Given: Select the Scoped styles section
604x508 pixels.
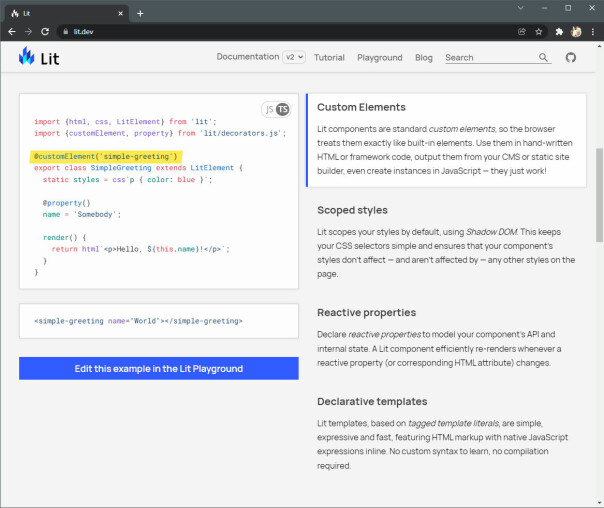Looking at the screenshot, I should 447,244.
